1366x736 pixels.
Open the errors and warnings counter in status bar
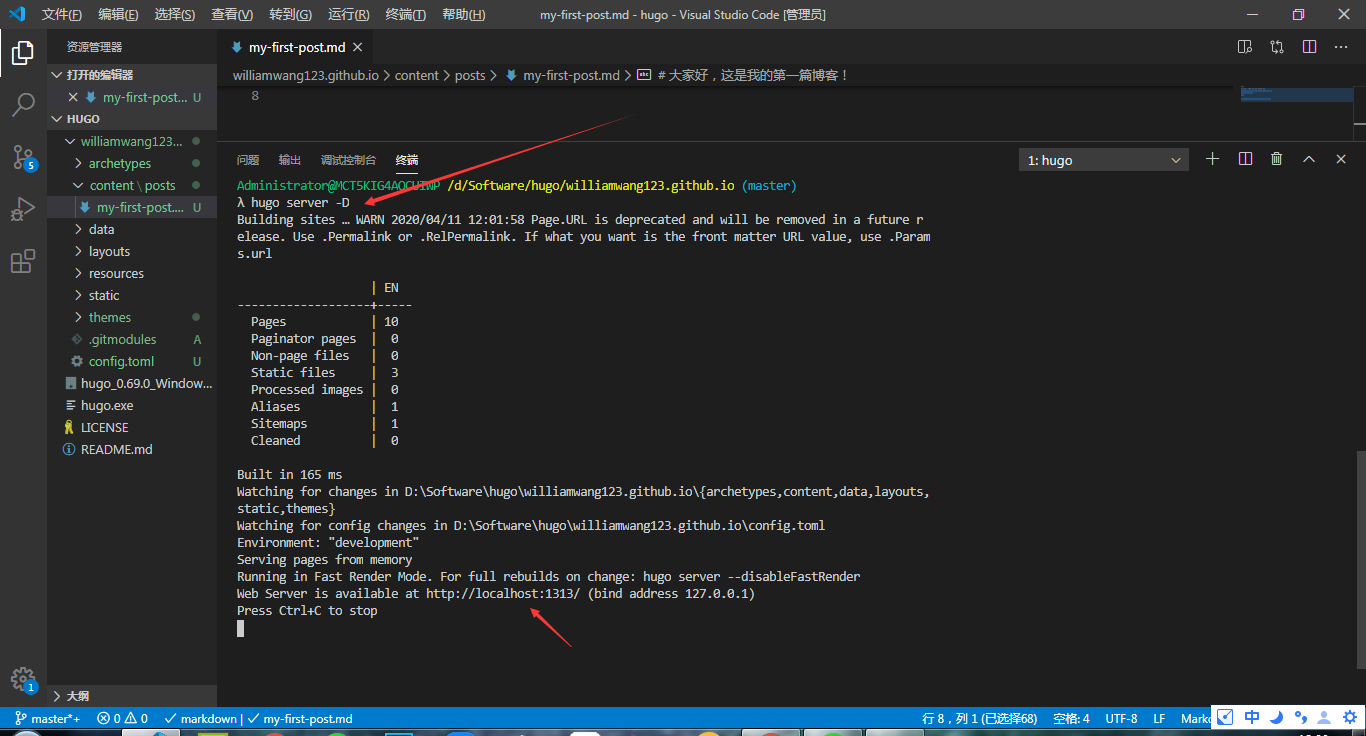122,718
